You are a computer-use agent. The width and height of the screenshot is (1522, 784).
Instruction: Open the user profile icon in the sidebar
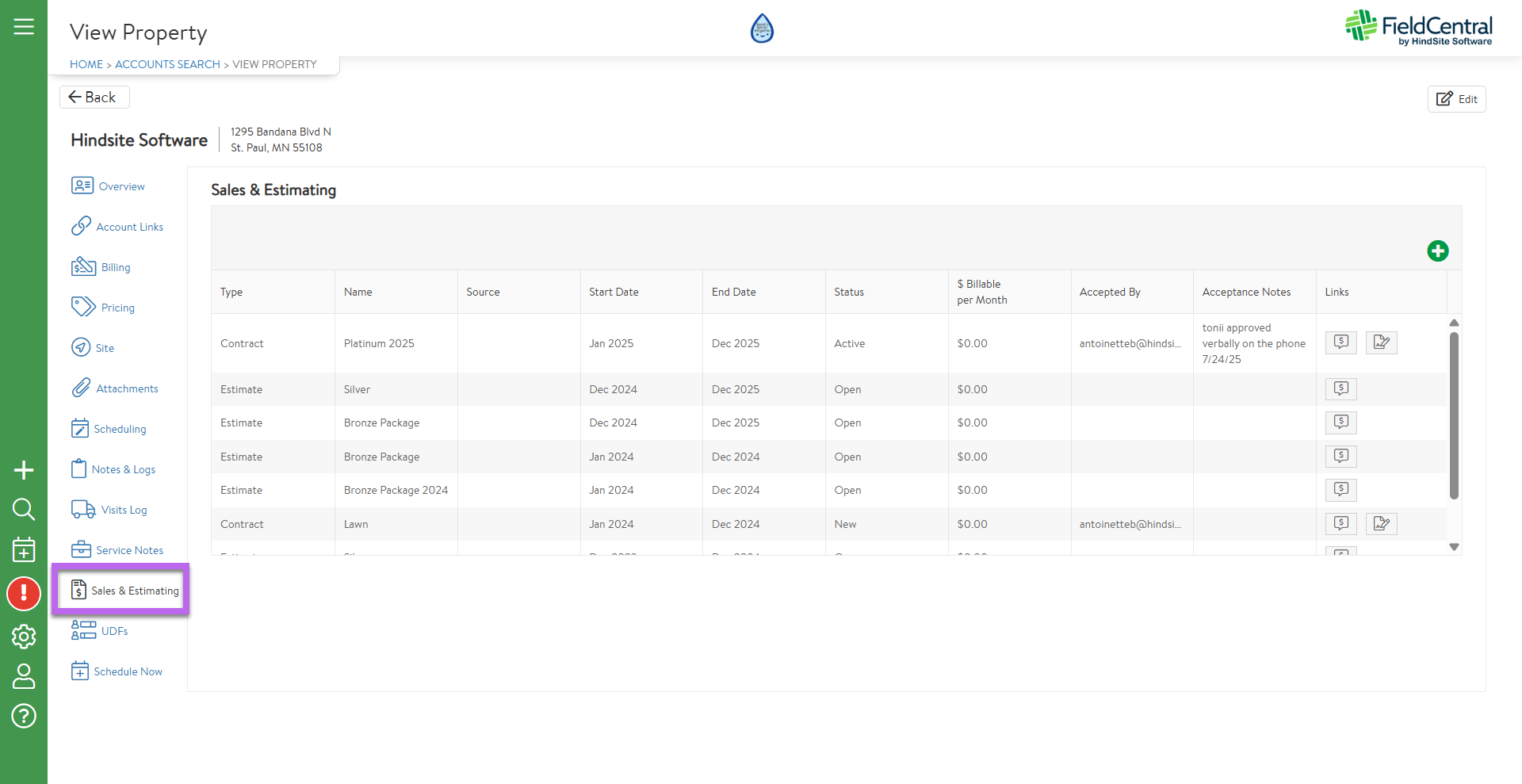[24, 676]
